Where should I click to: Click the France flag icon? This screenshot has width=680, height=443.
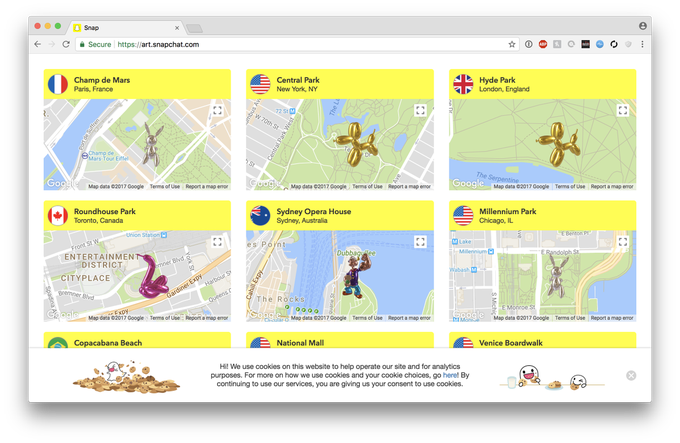(x=58, y=84)
